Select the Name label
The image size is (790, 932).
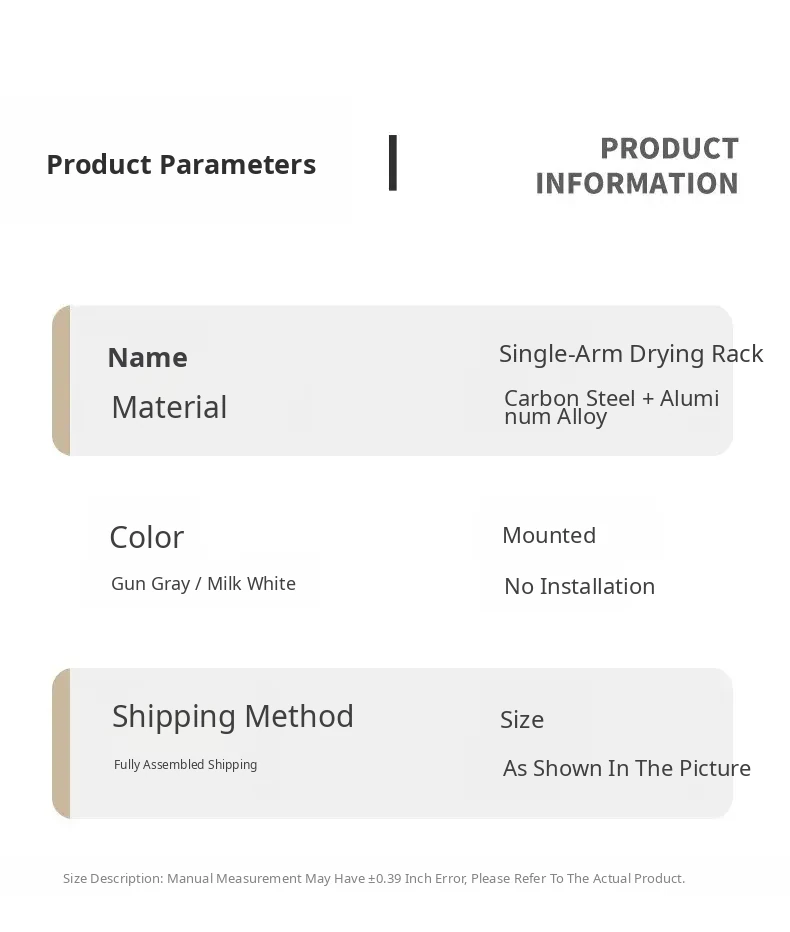point(147,357)
